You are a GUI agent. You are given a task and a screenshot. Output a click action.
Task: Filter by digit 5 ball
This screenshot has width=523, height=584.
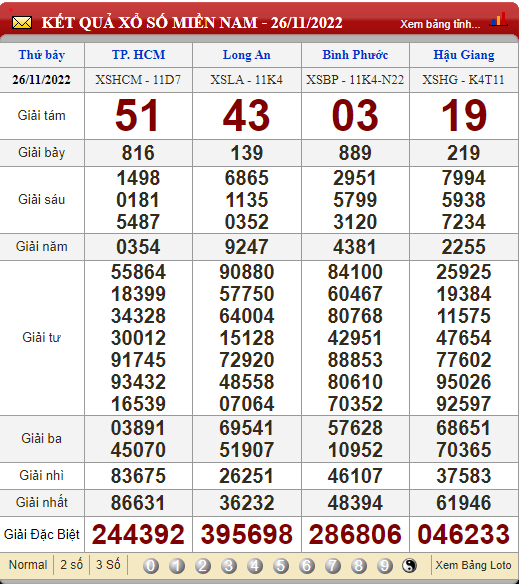tap(281, 566)
